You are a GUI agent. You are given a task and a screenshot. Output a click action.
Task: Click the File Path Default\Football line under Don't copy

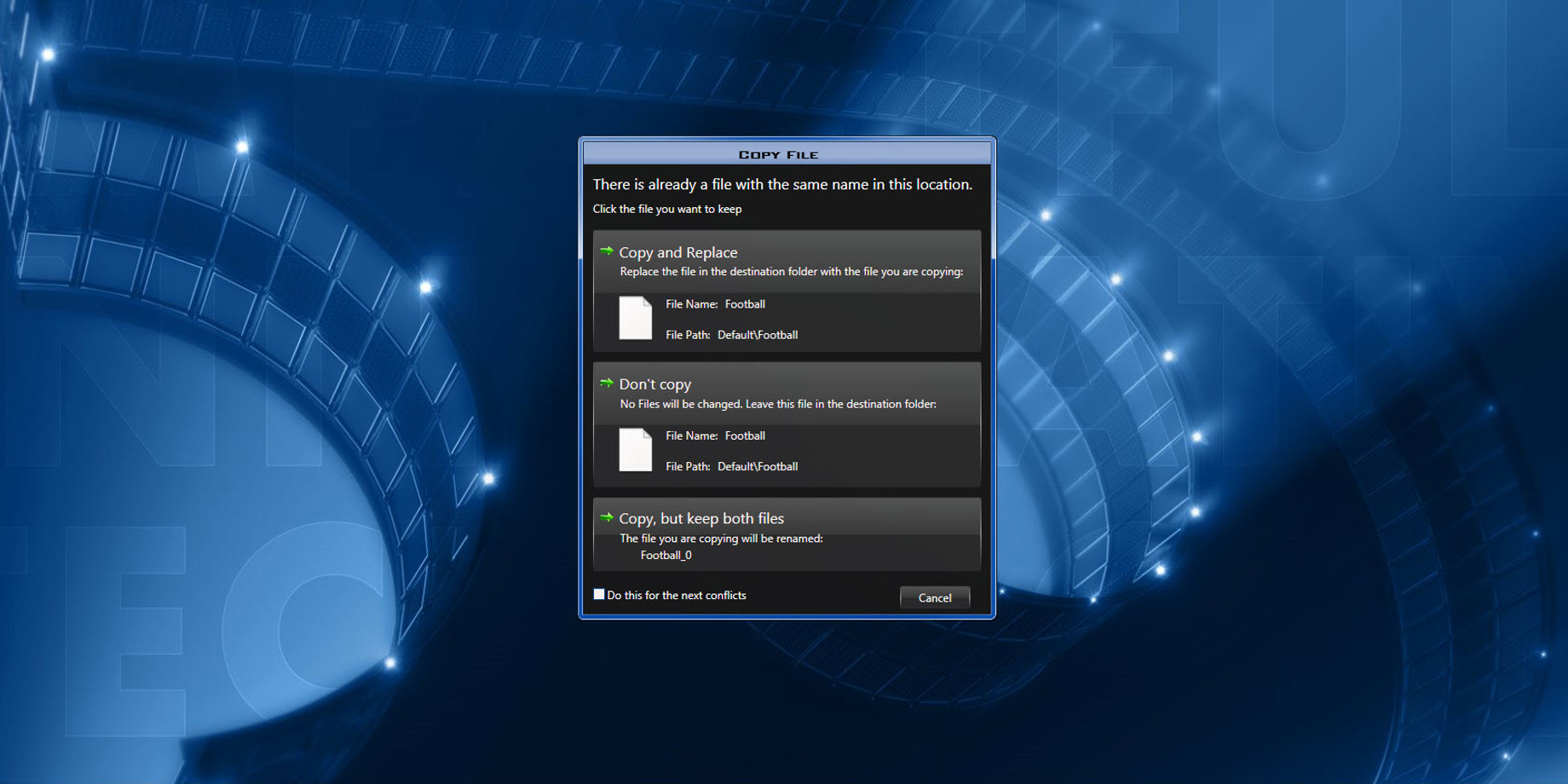[x=731, y=467]
